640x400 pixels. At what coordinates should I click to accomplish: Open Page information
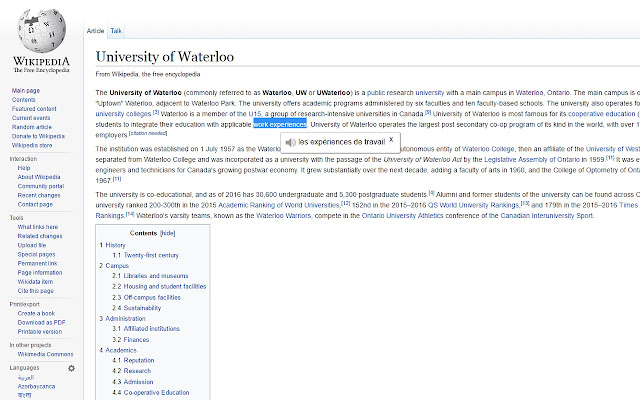40,273
